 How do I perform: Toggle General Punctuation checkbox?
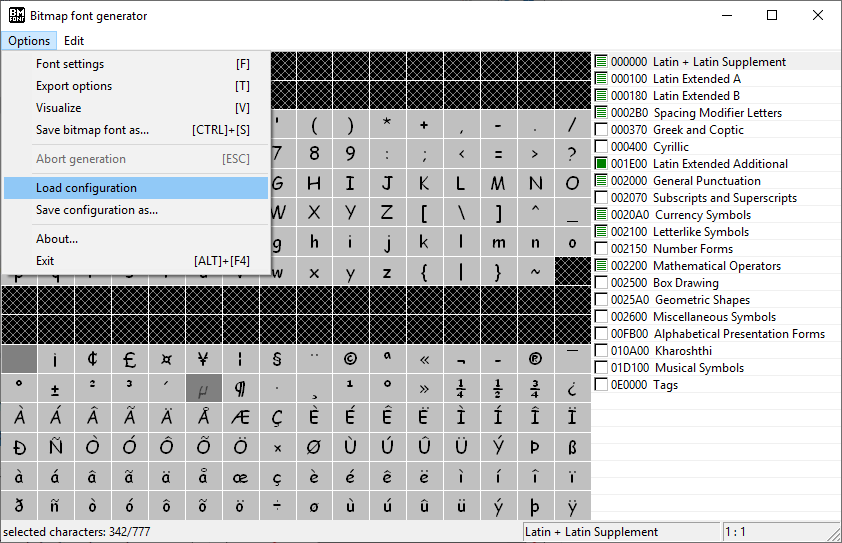601,181
